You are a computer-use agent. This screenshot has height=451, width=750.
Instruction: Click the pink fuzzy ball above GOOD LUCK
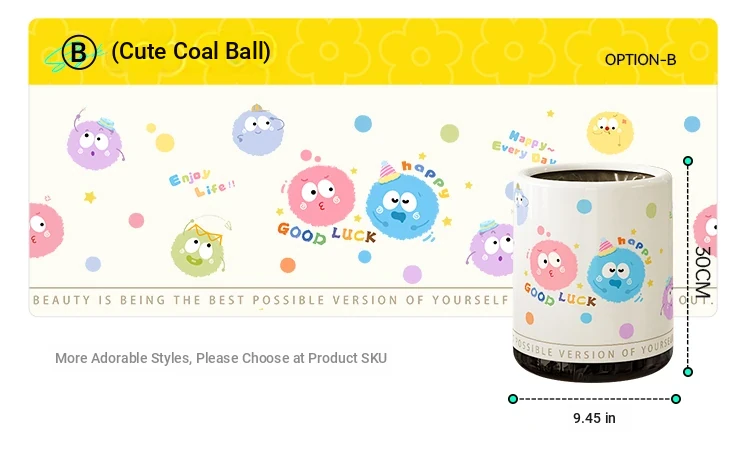(320, 195)
